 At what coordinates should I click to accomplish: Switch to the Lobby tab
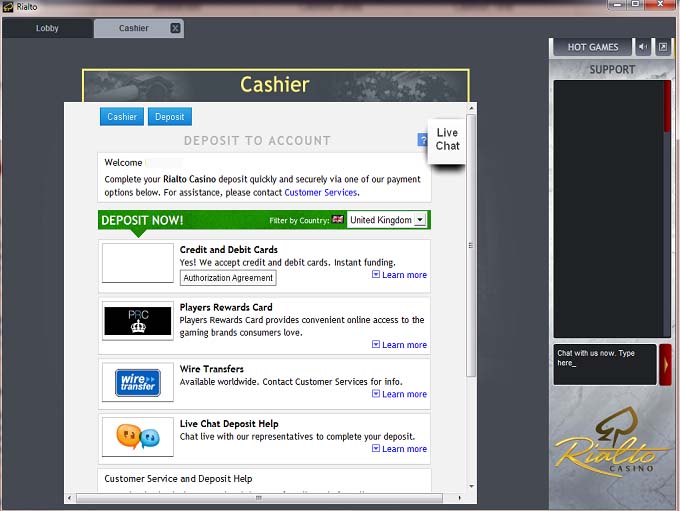pyautogui.click(x=47, y=28)
